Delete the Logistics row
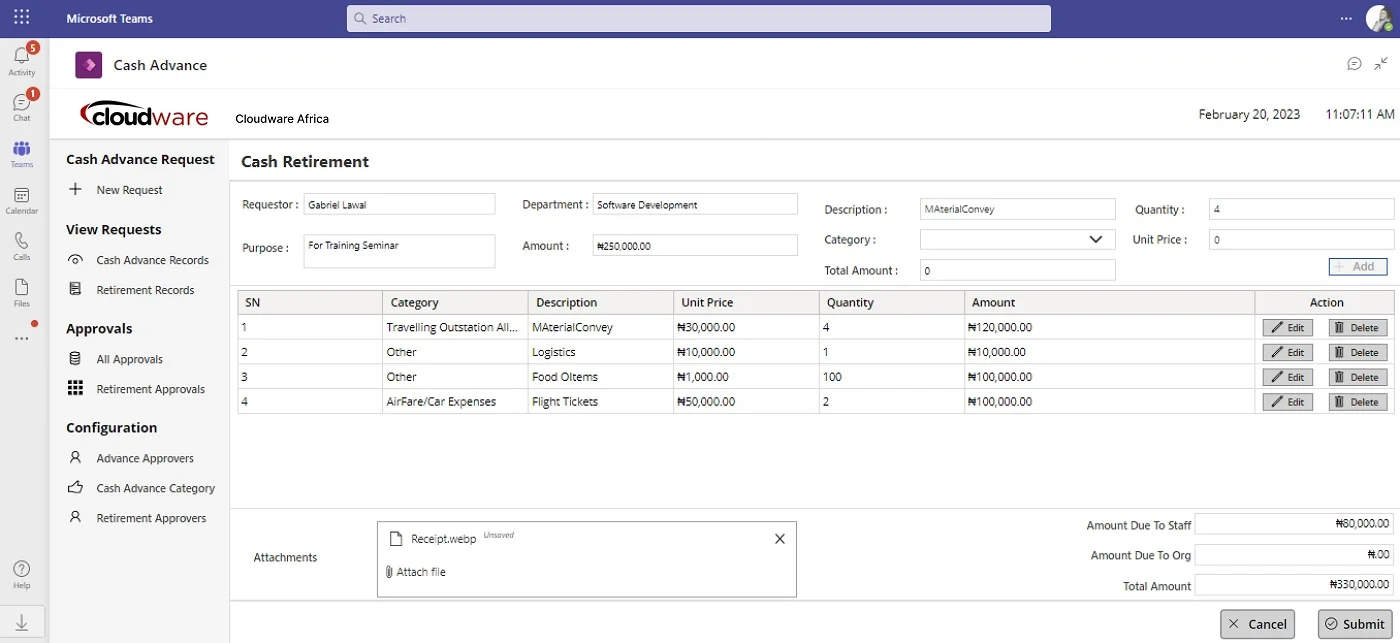Image resolution: width=1400 pixels, height=643 pixels. 1357,353
